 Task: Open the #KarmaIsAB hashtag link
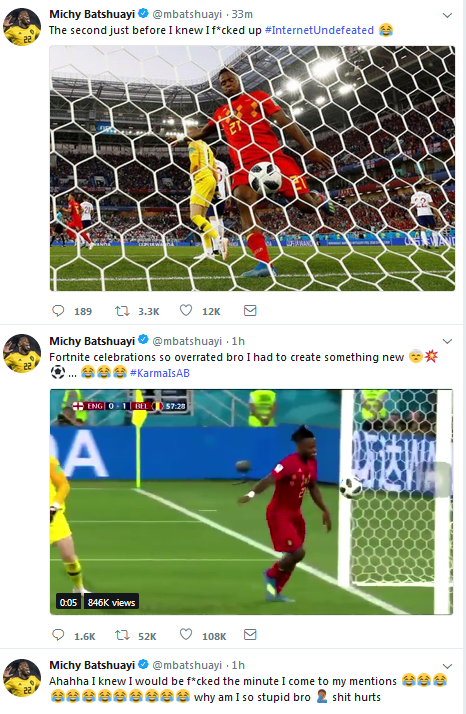pos(159,373)
